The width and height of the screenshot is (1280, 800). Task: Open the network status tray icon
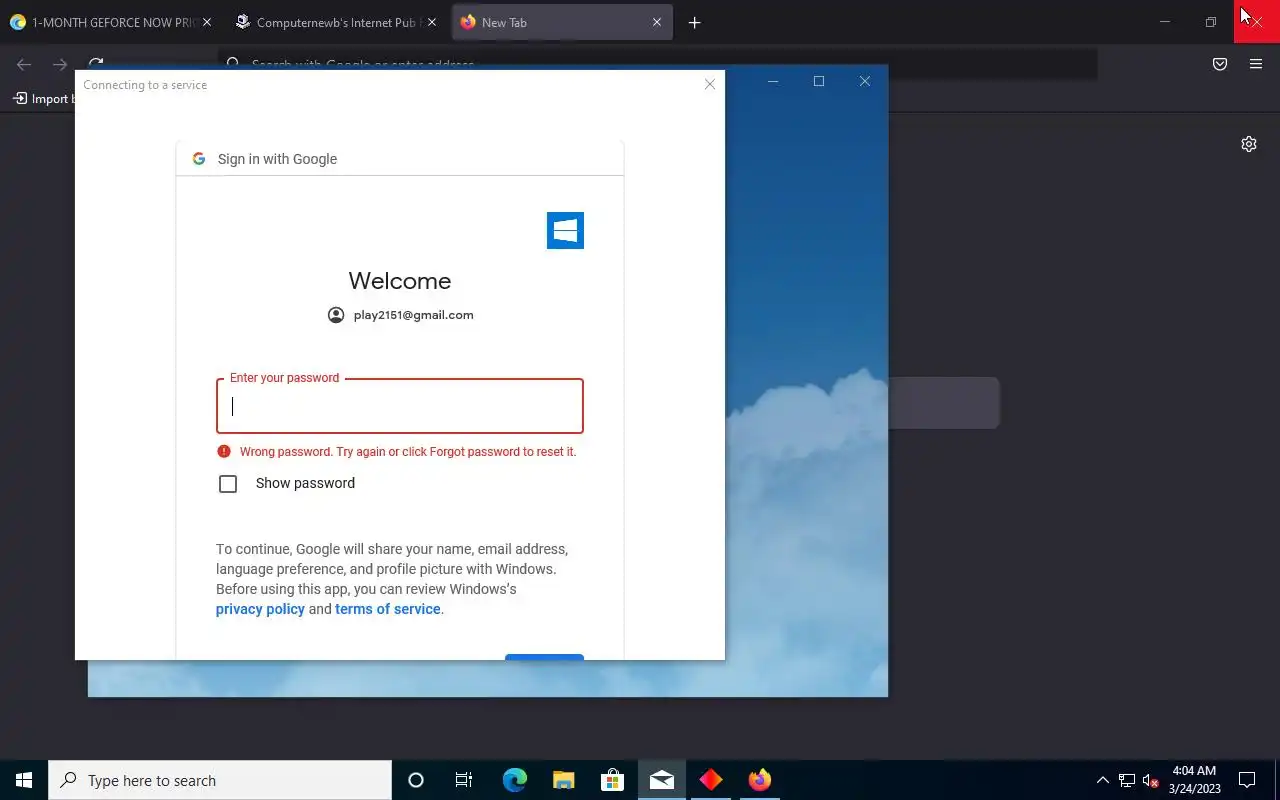[1127, 780]
